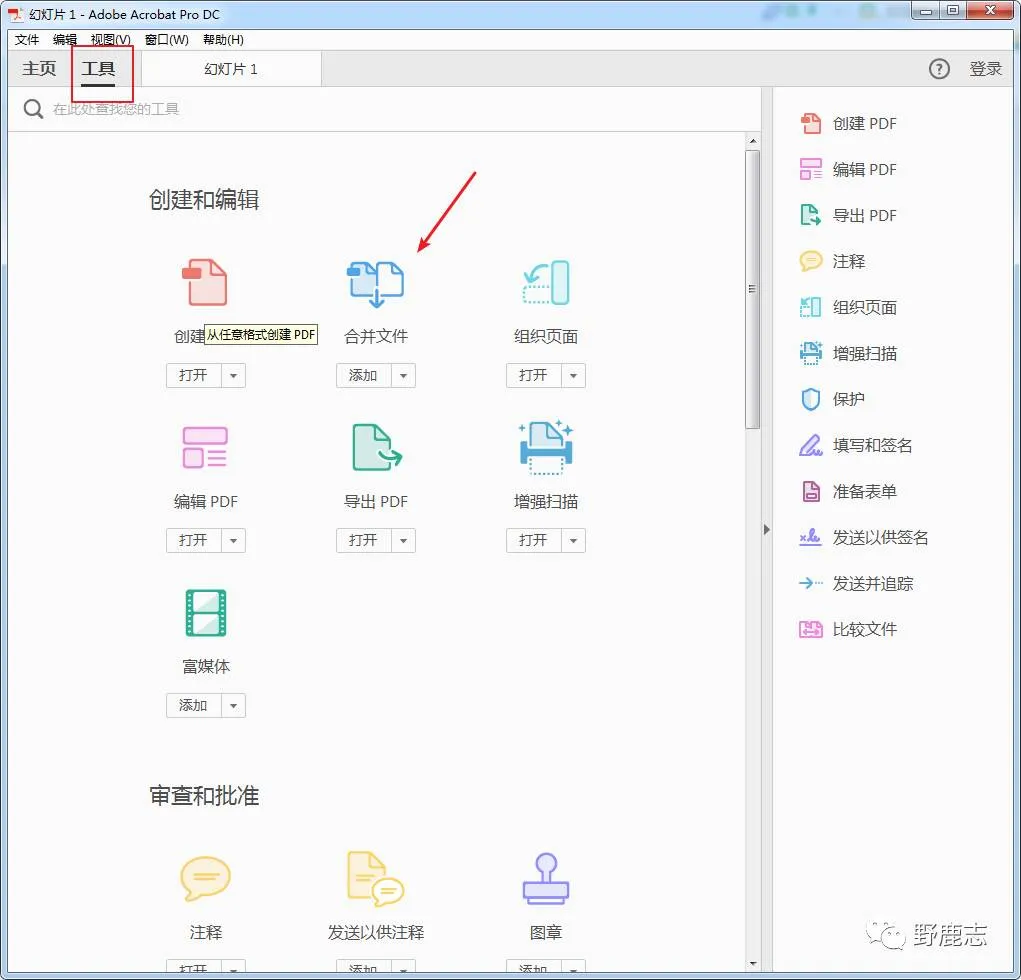Open 创建 PDF in the right sidebar
The width and height of the screenshot is (1021, 980).
848,123
